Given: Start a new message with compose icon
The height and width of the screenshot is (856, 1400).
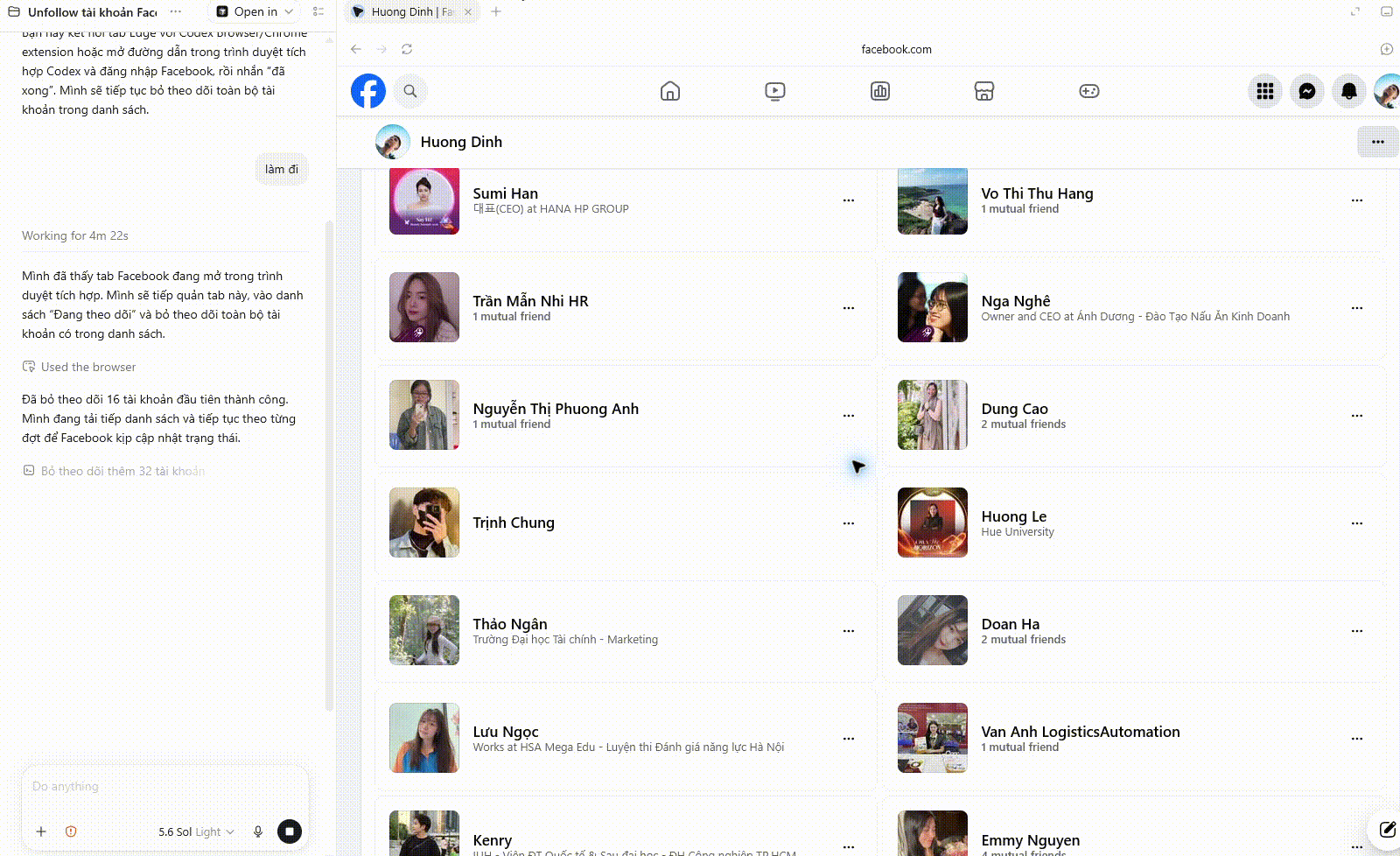Looking at the screenshot, I should click(x=1387, y=830).
